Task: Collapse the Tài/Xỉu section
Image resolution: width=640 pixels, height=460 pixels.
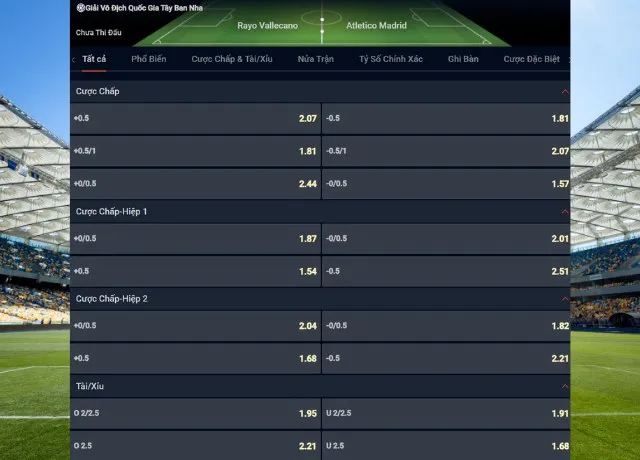Action: [565, 385]
